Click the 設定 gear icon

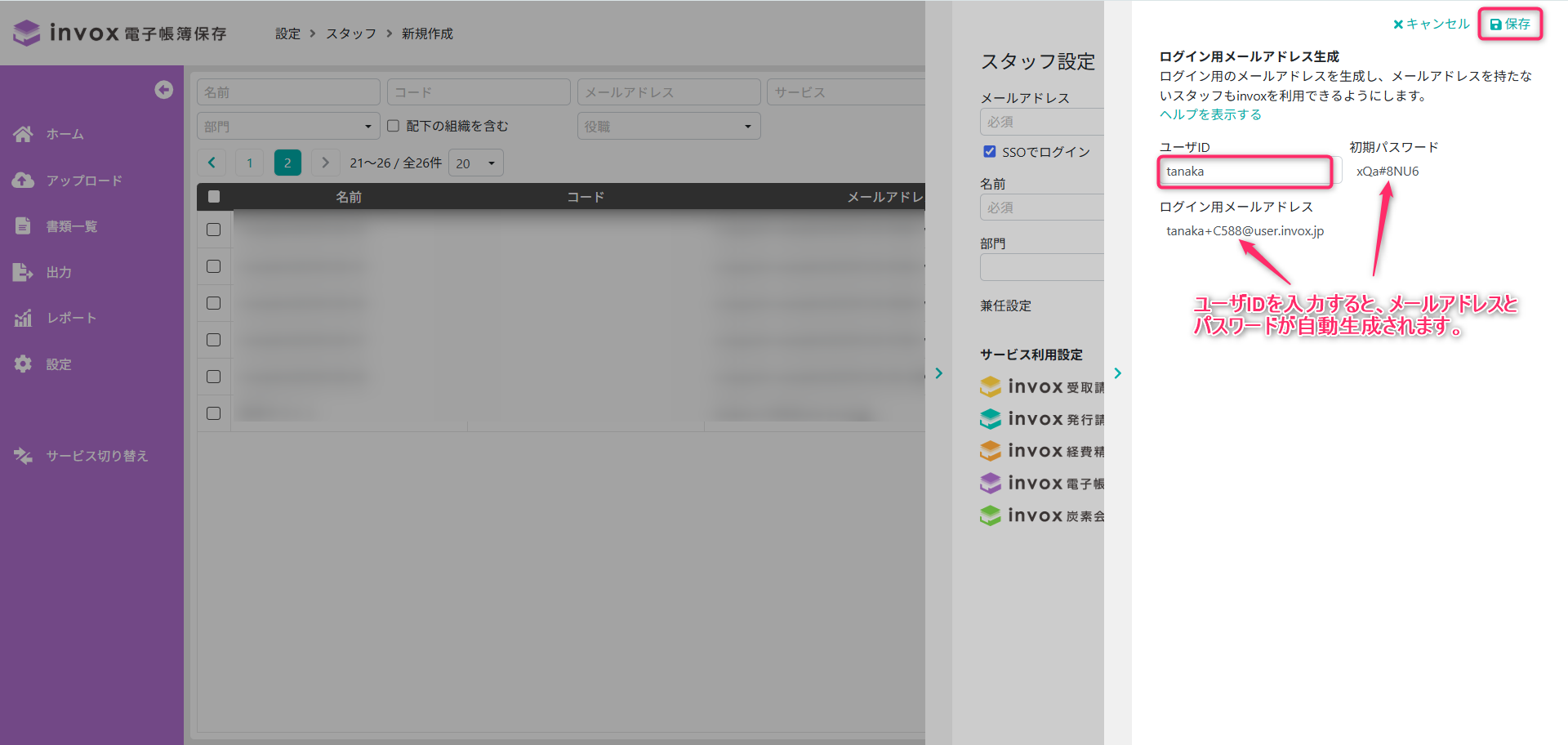(x=23, y=364)
